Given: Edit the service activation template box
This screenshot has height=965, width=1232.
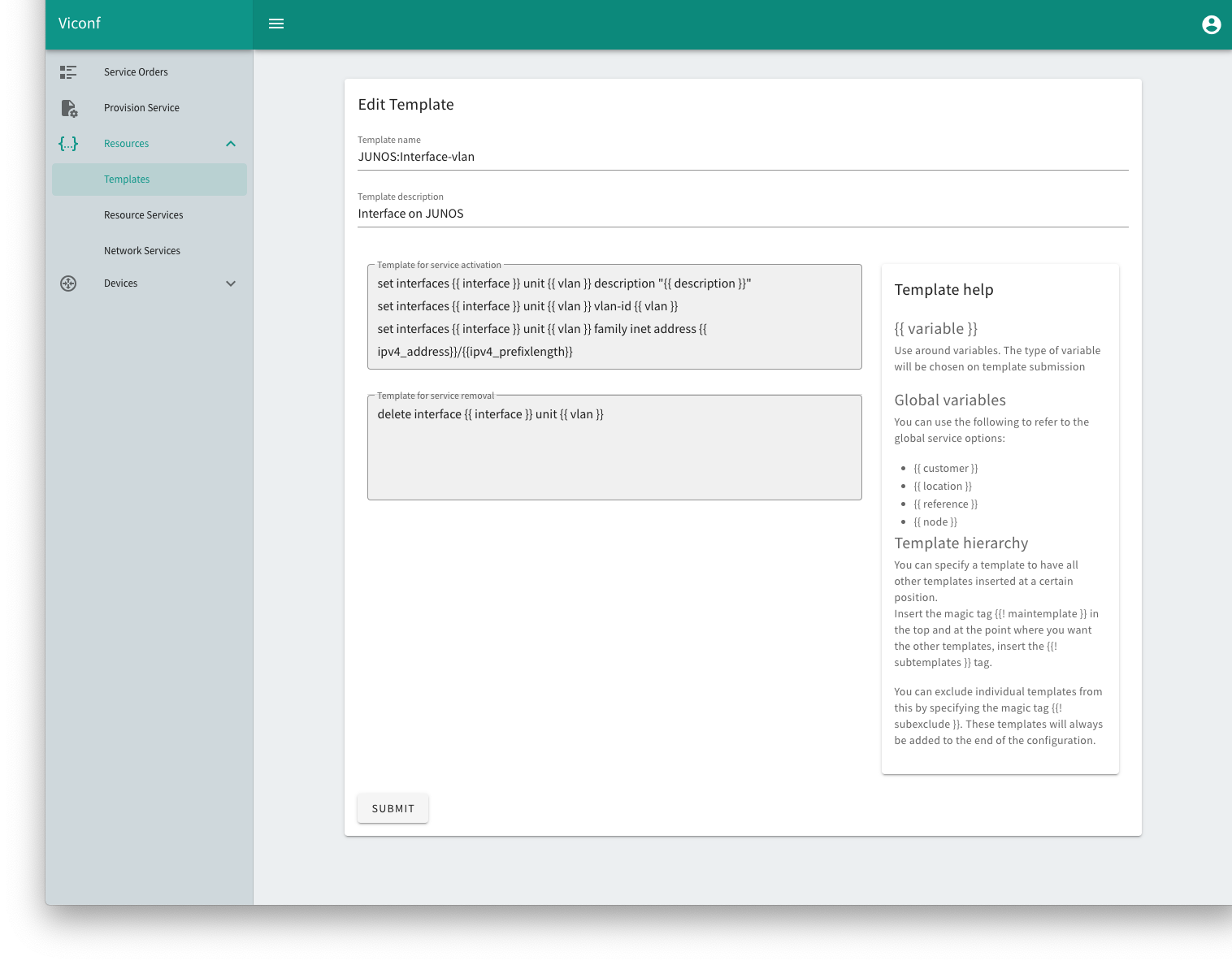Looking at the screenshot, I should click(614, 318).
